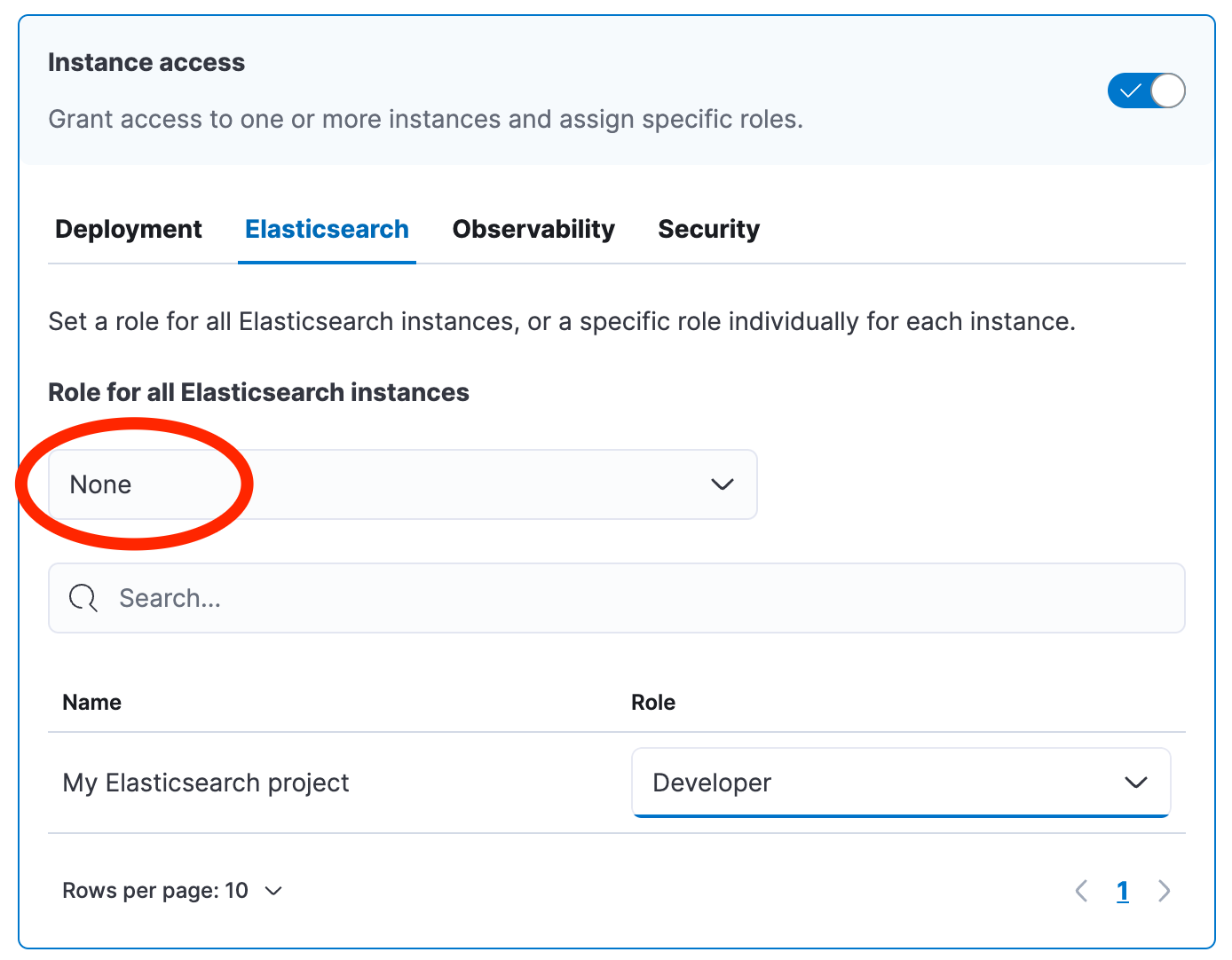Toggle the Instance access switch

pyautogui.click(x=1146, y=90)
